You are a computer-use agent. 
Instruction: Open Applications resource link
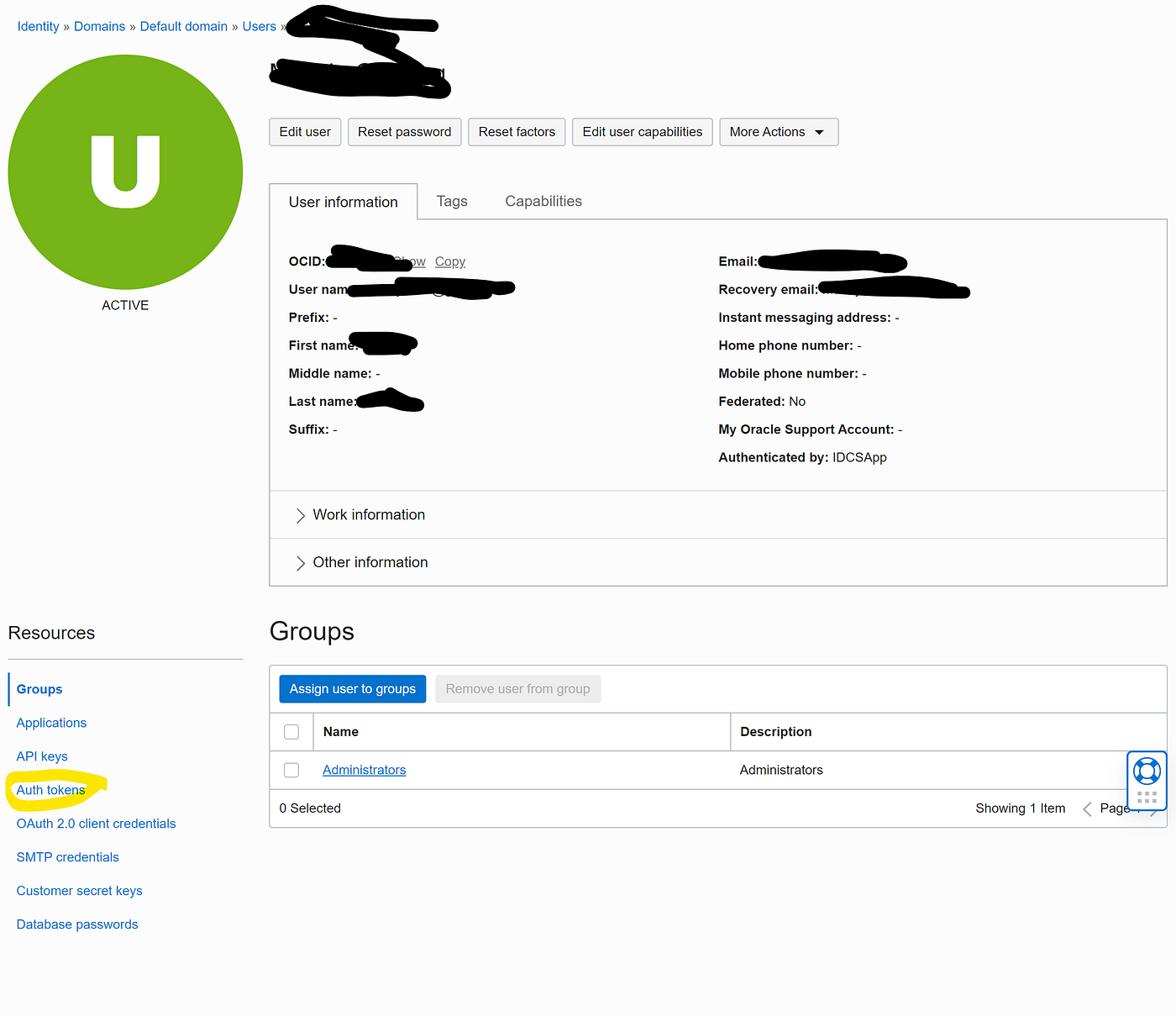pos(51,723)
